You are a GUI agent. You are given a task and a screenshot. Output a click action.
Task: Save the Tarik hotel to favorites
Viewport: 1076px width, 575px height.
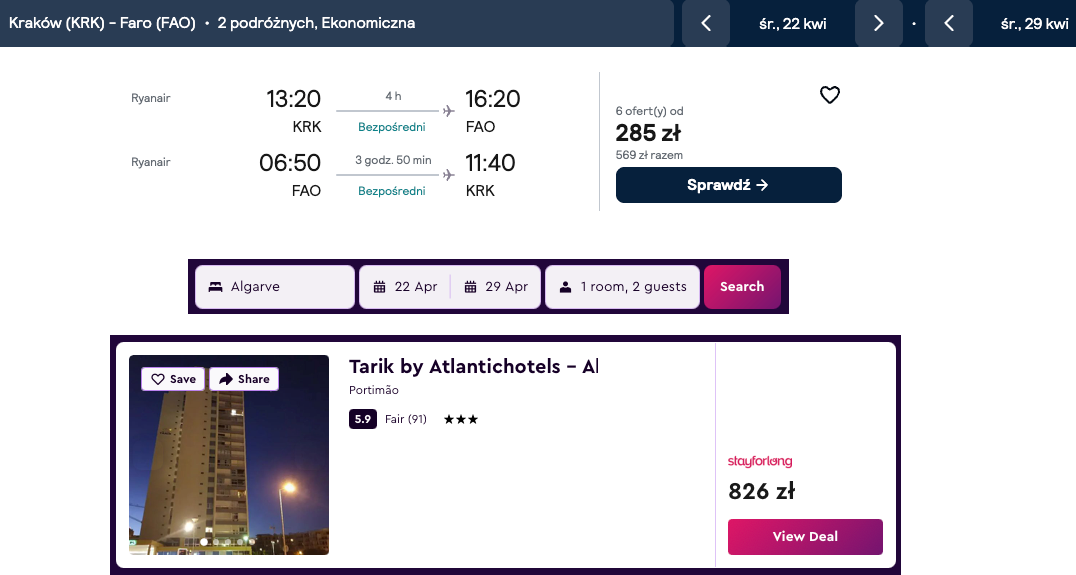(x=174, y=379)
